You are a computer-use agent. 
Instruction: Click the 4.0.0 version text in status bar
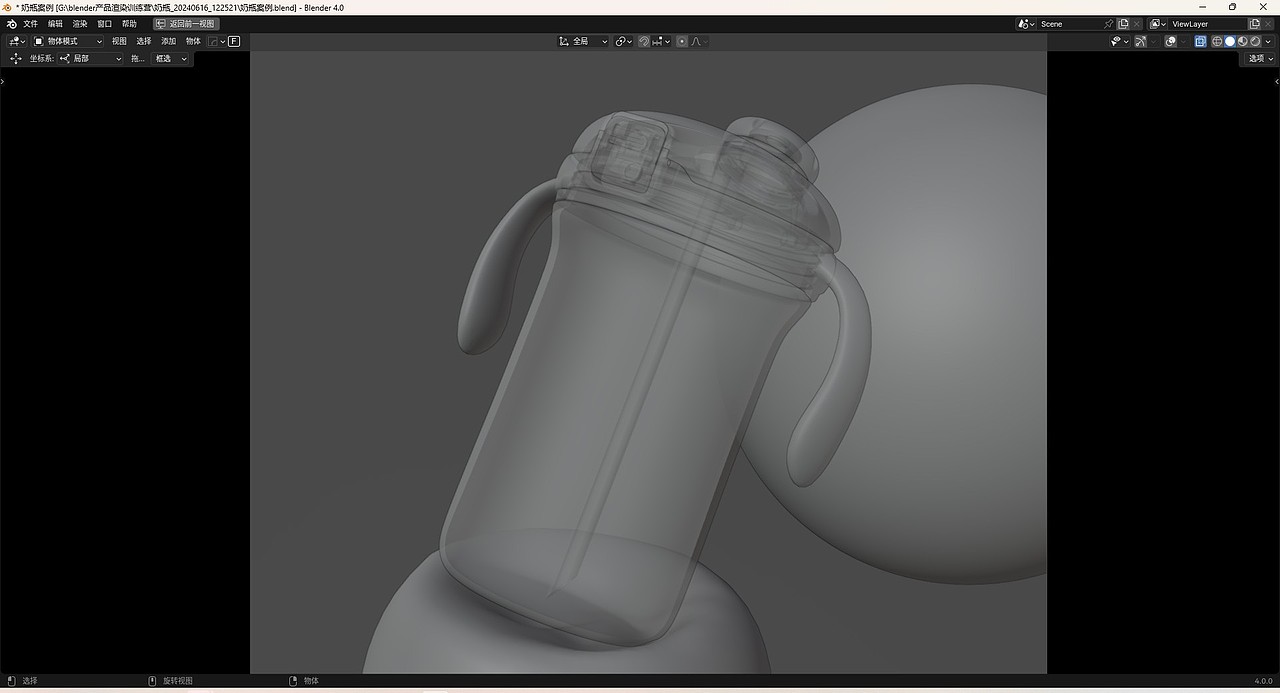pos(1263,681)
